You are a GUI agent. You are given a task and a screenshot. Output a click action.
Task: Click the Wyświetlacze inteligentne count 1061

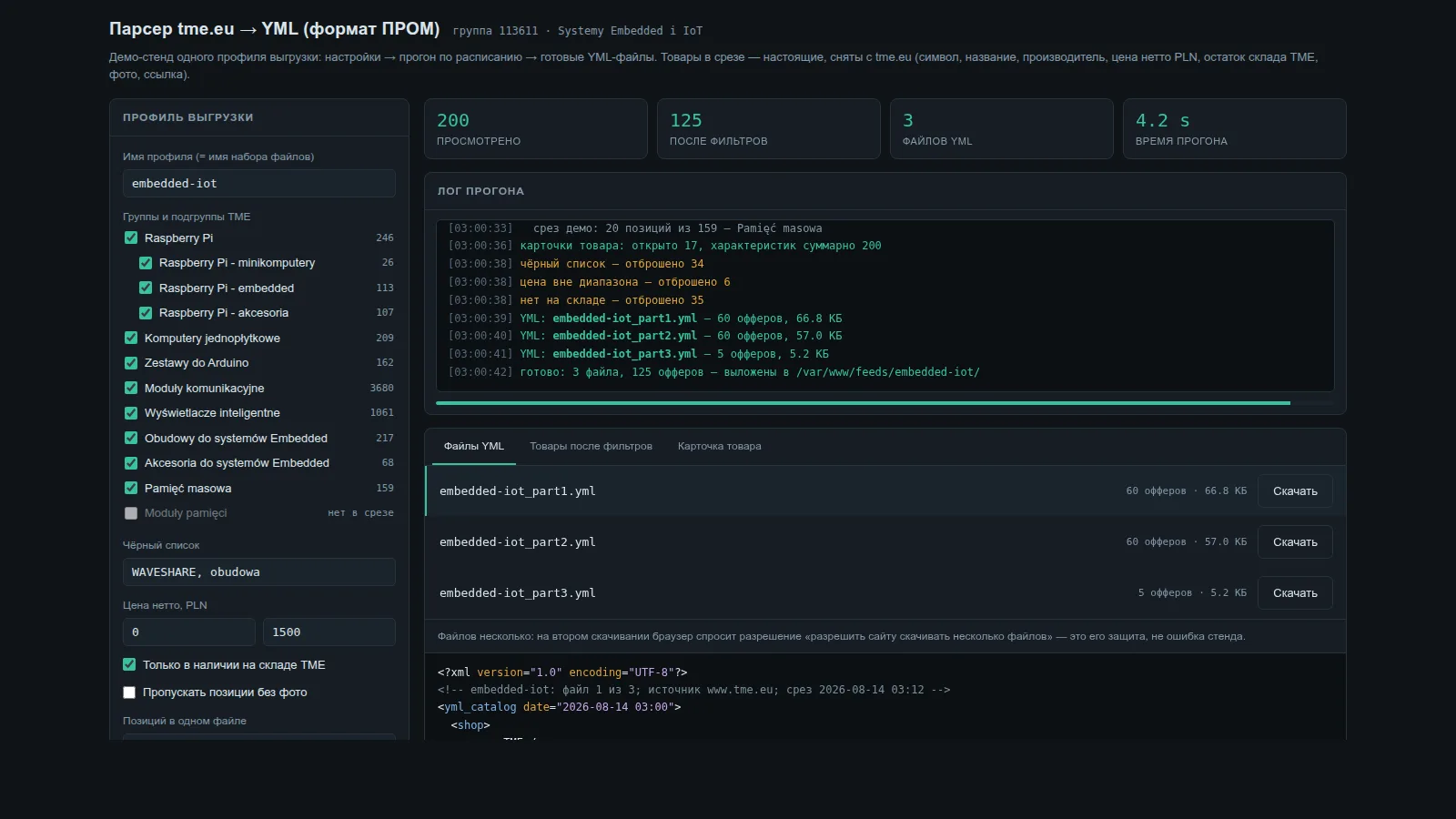tap(382, 413)
